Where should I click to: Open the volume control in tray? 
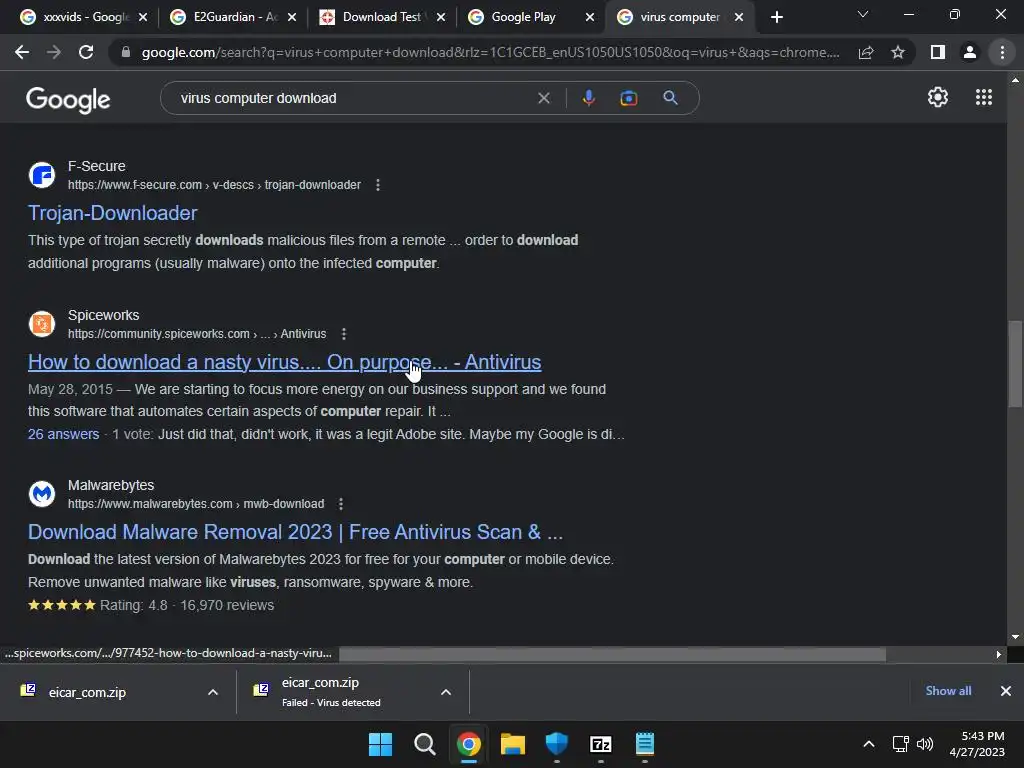(x=925, y=744)
